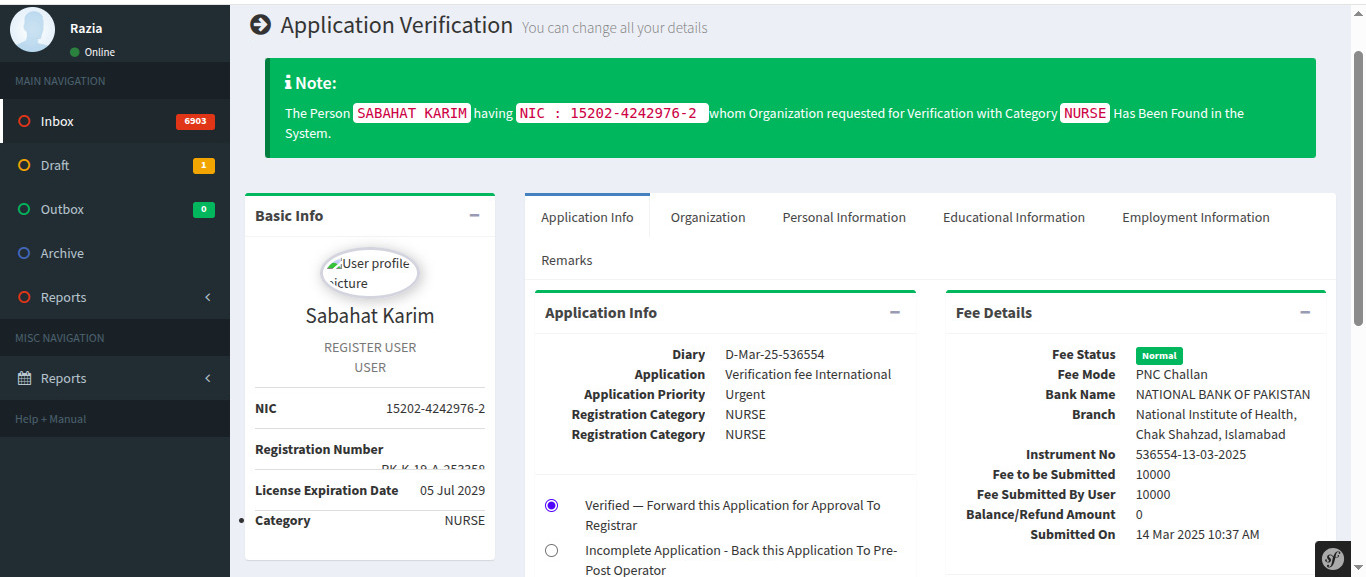This screenshot has height=577, width=1366.
Task: Click the diary number D-Mar-25-536554
Action: pyautogui.click(x=775, y=354)
